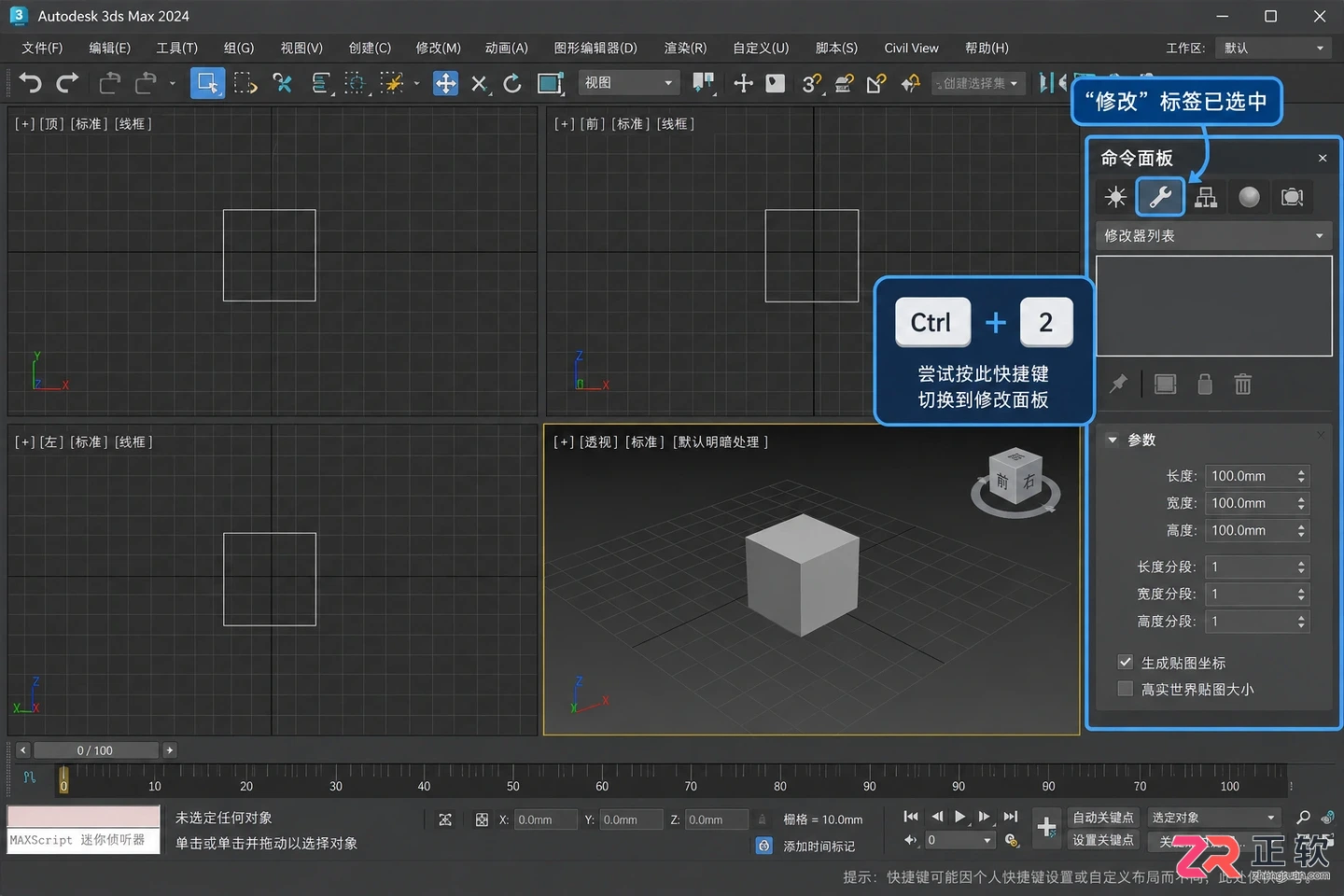
Task: Step the time slider back with left arrow
Action: click(22, 750)
